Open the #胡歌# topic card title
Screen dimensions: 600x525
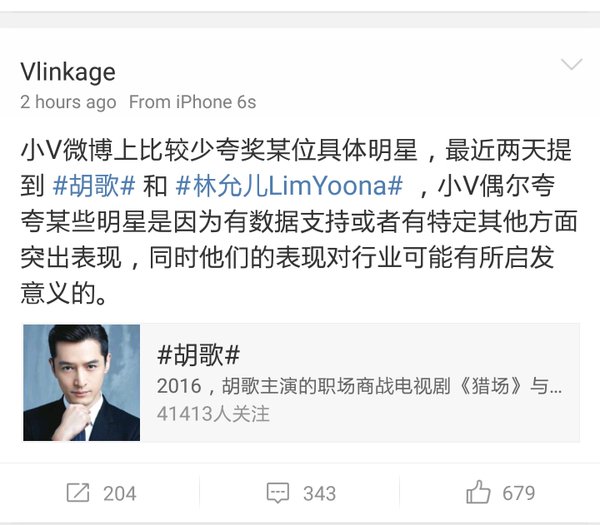tap(198, 354)
